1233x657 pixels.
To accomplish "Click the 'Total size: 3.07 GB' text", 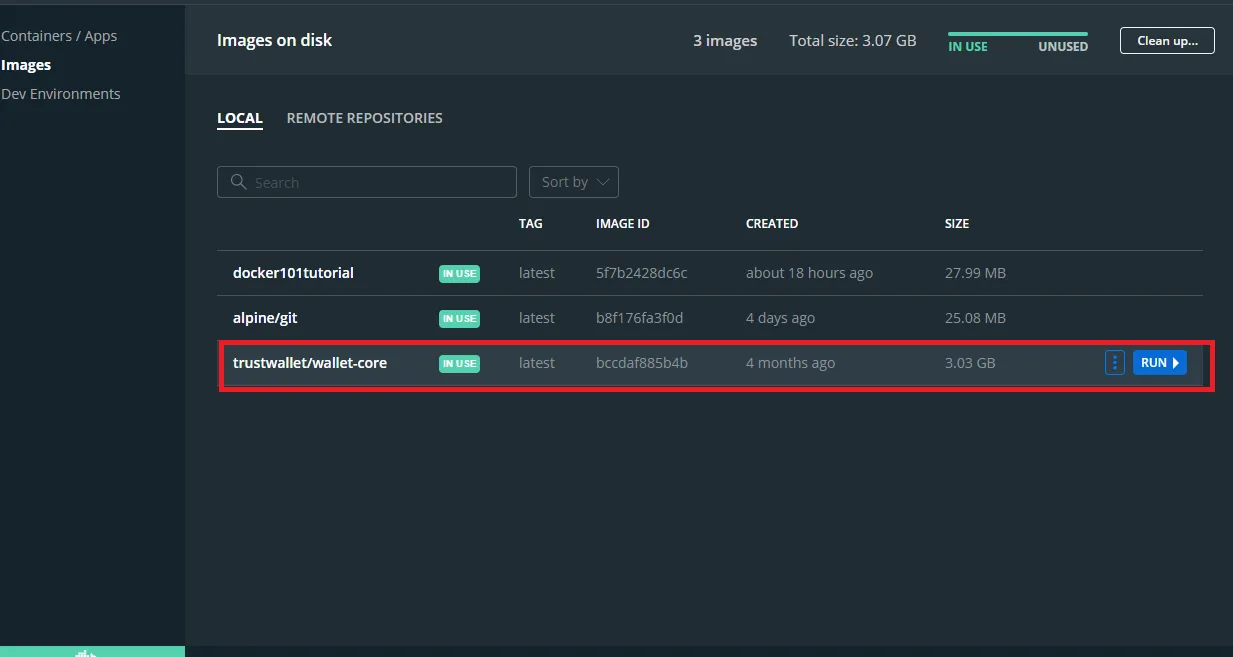I will coord(853,41).
